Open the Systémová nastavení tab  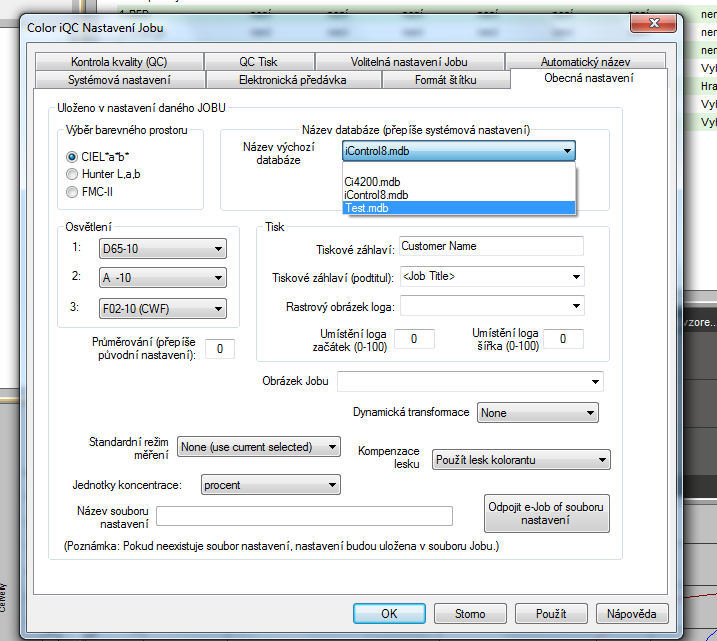pyautogui.click(x=119, y=80)
